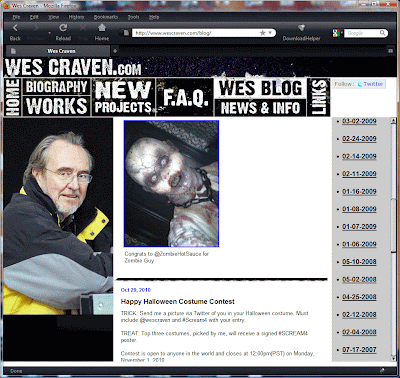Screen dimensions: 400x378
Task: Open the Bookmarks menu
Action: pyautogui.click(x=106, y=17)
